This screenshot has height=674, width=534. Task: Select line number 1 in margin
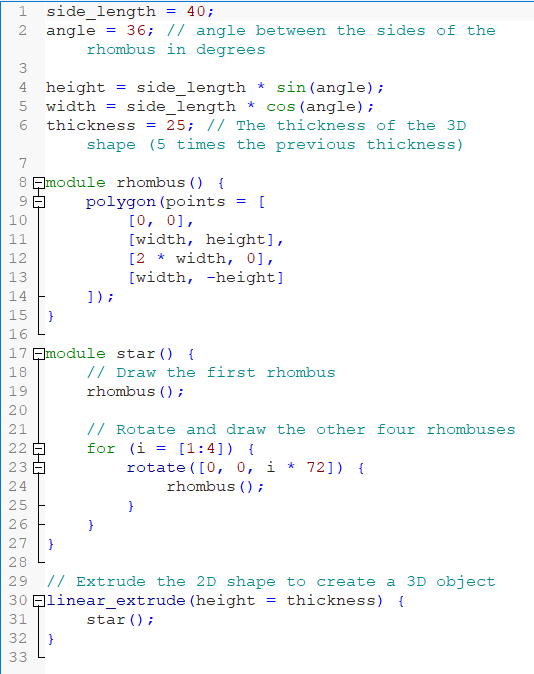point(23,12)
